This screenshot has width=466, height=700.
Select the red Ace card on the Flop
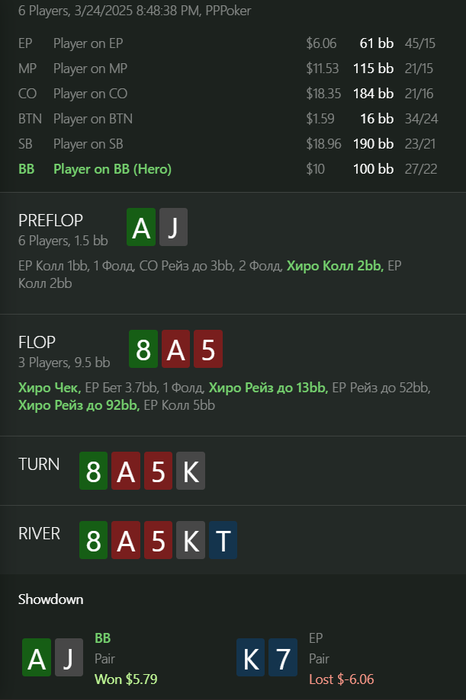(x=175, y=349)
